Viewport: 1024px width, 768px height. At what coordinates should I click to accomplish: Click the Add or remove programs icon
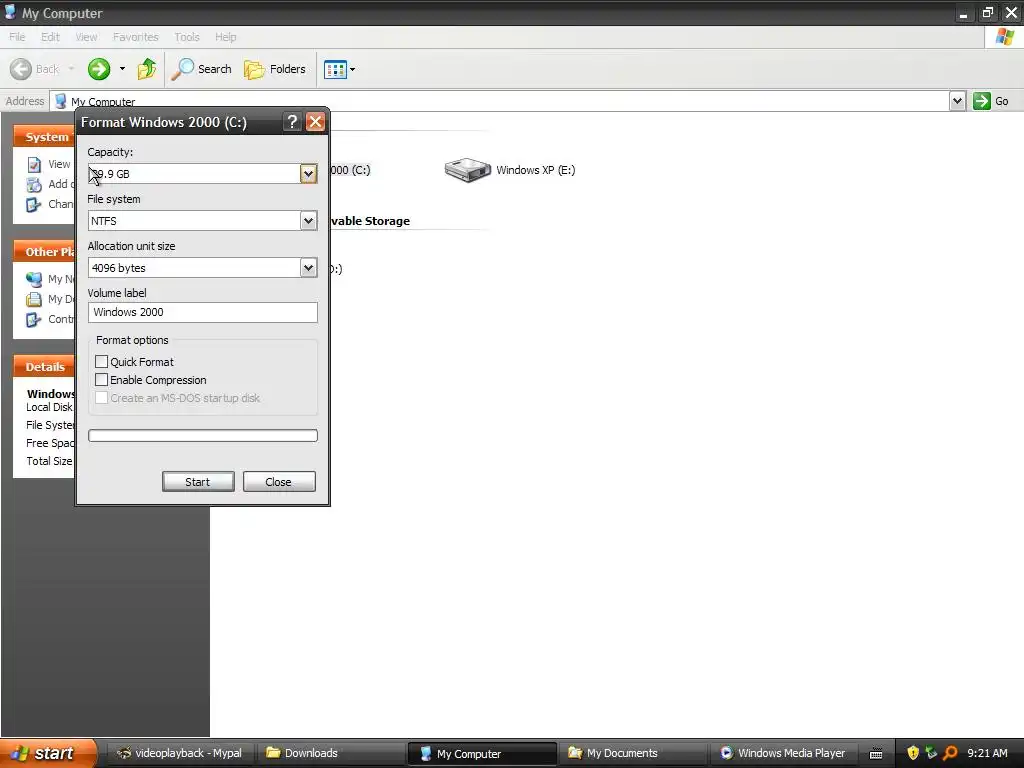34,185
